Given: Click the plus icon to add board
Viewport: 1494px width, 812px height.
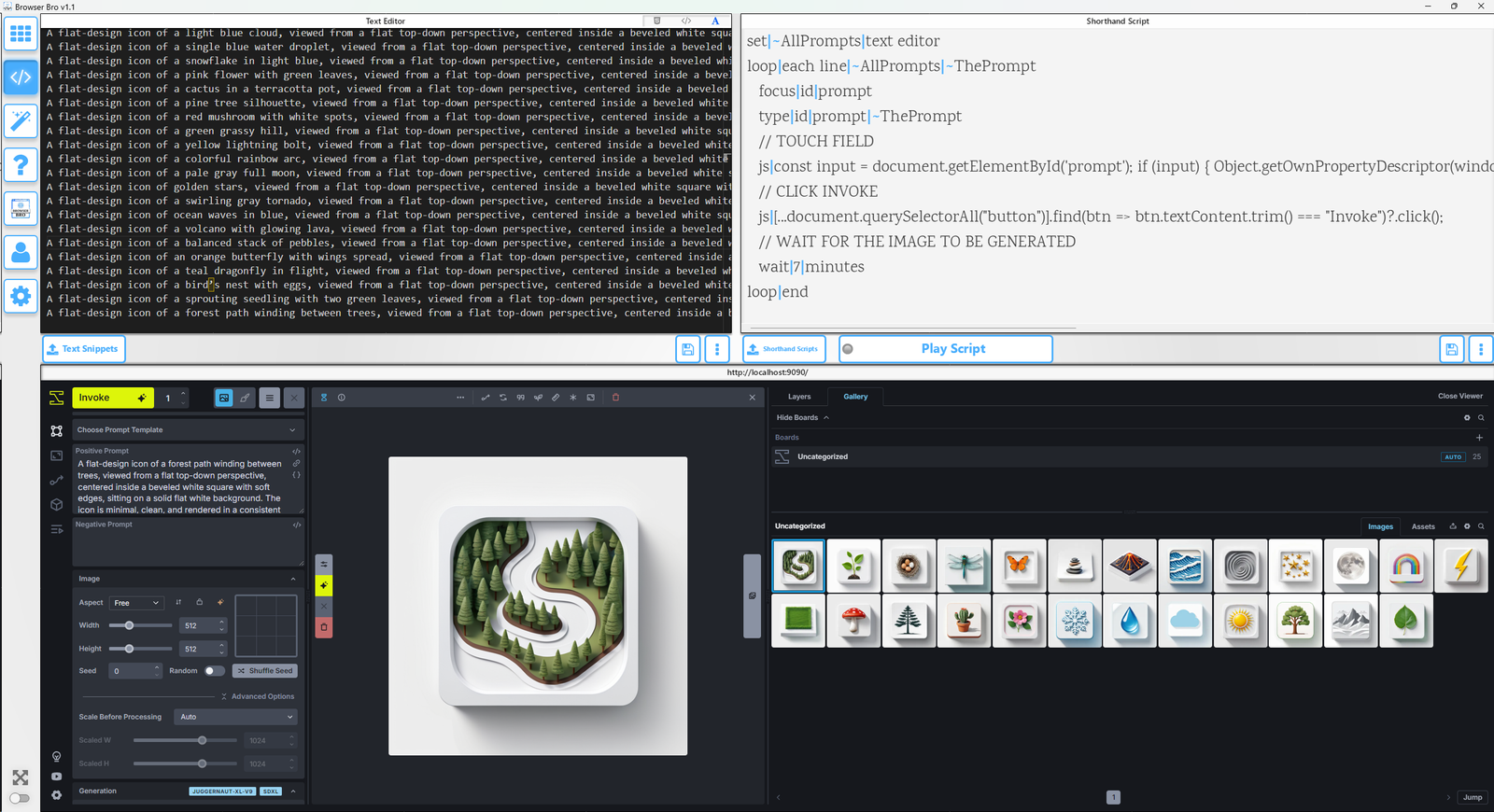Looking at the screenshot, I should pos(1479,438).
